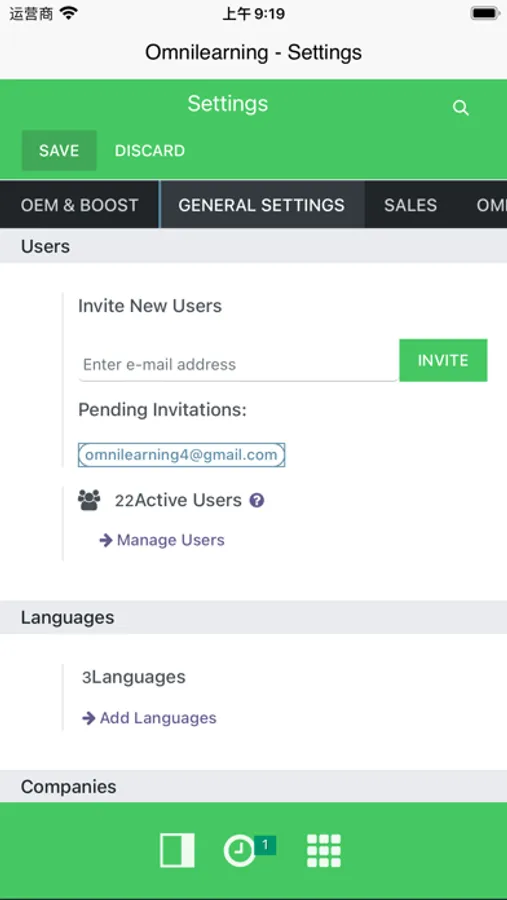Click the Pending Invitations label
Image resolution: width=507 pixels, height=900 pixels.
point(162,410)
